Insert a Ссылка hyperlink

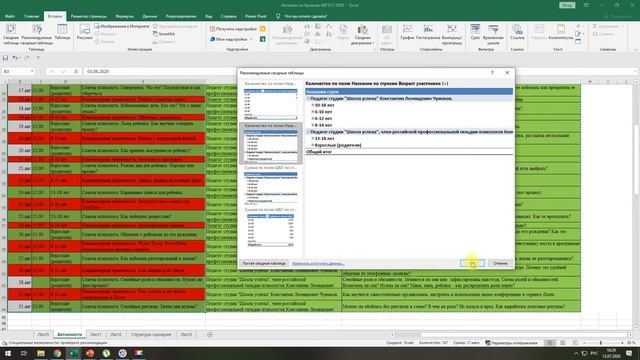click(517, 32)
